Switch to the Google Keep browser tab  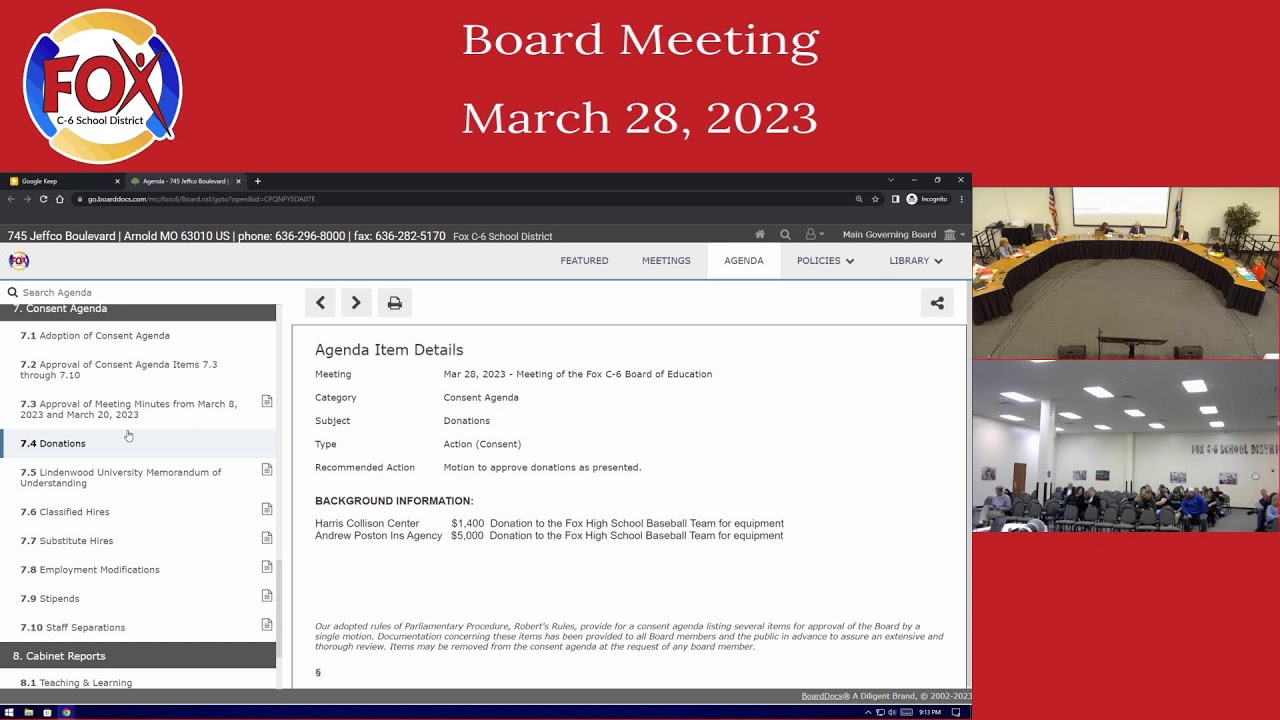pos(62,181)
